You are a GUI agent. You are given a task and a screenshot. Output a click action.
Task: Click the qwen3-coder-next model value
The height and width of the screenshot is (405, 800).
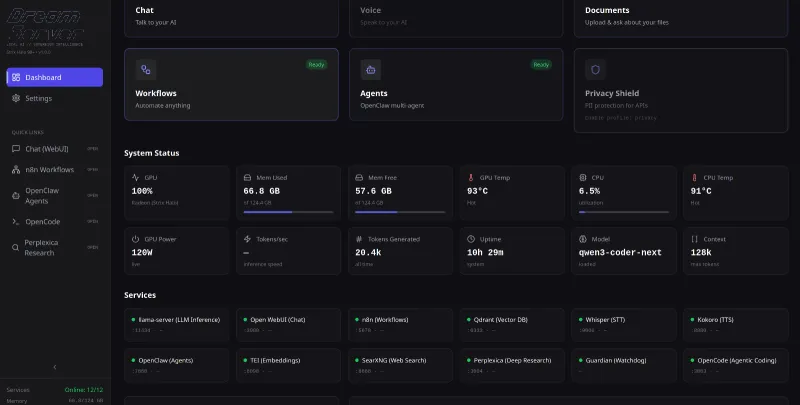[x=620, y=252]
